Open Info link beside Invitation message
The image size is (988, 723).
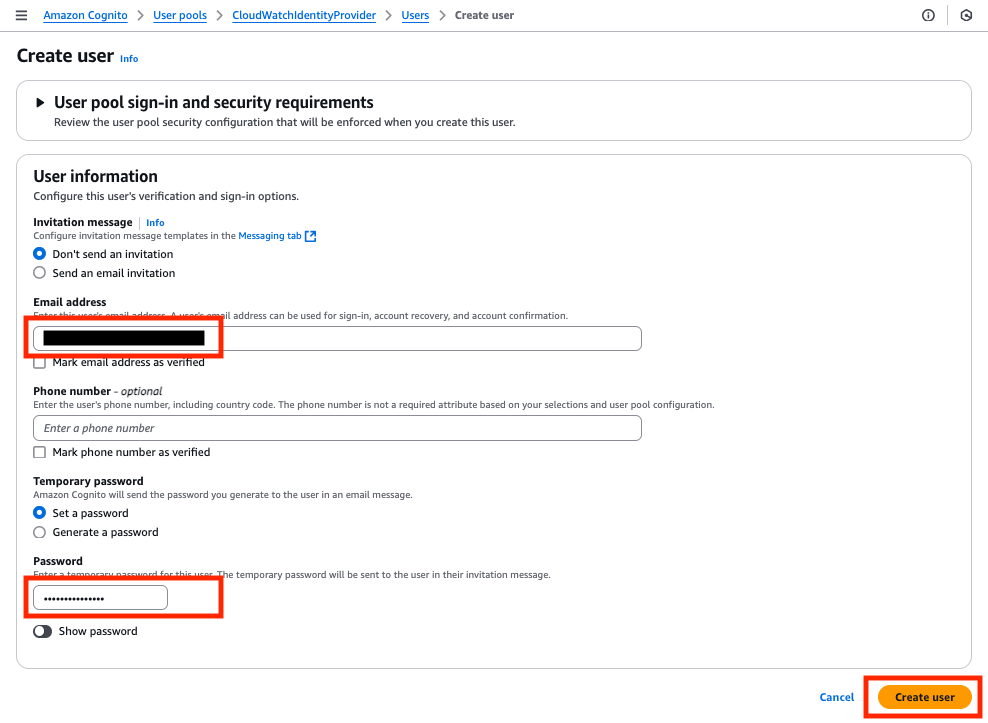(x=155, y=223)
